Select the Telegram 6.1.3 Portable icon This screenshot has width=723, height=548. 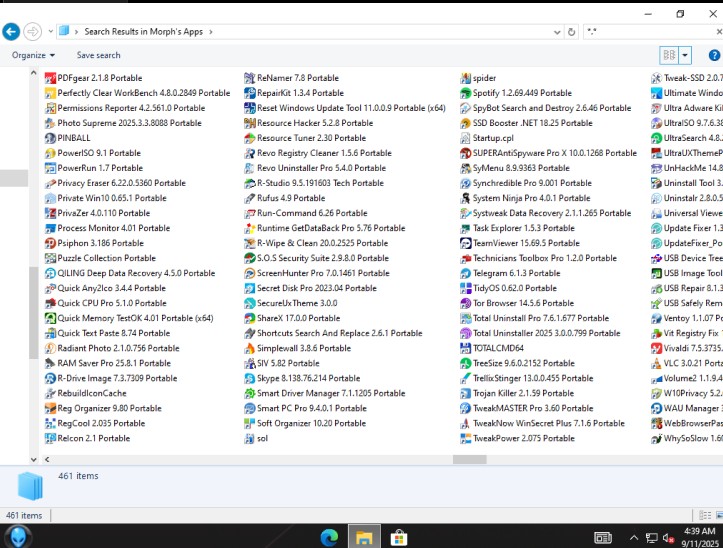click(465, 273)
